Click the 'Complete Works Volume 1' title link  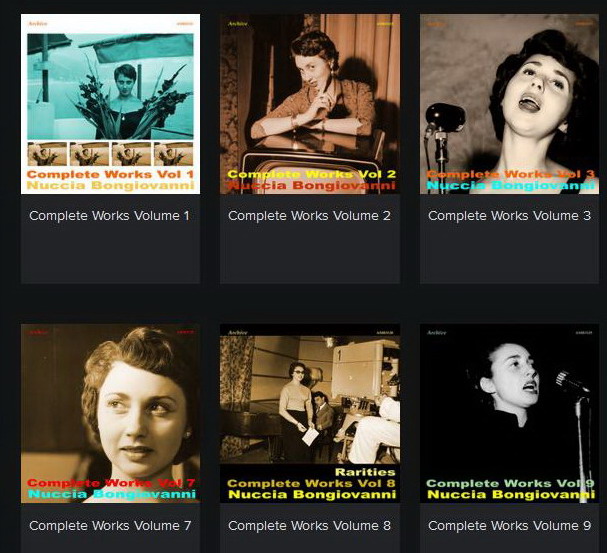(110, 216)
